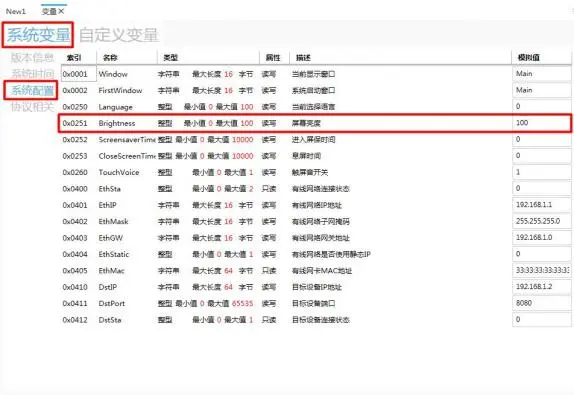Edit the TouchVoice simulated value field
Screen dimensions: 574x395
click(542, 172)
